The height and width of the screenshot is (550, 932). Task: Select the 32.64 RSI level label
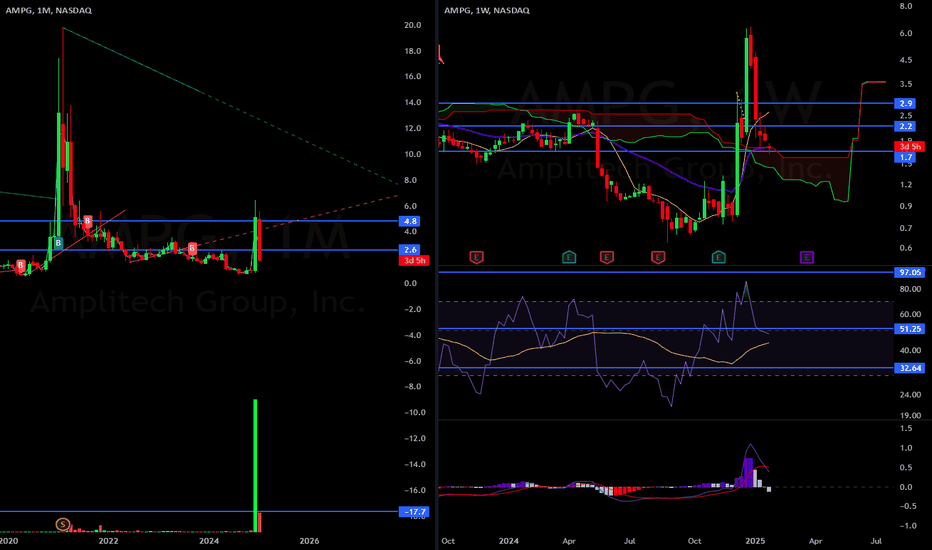tap(909, 368)
